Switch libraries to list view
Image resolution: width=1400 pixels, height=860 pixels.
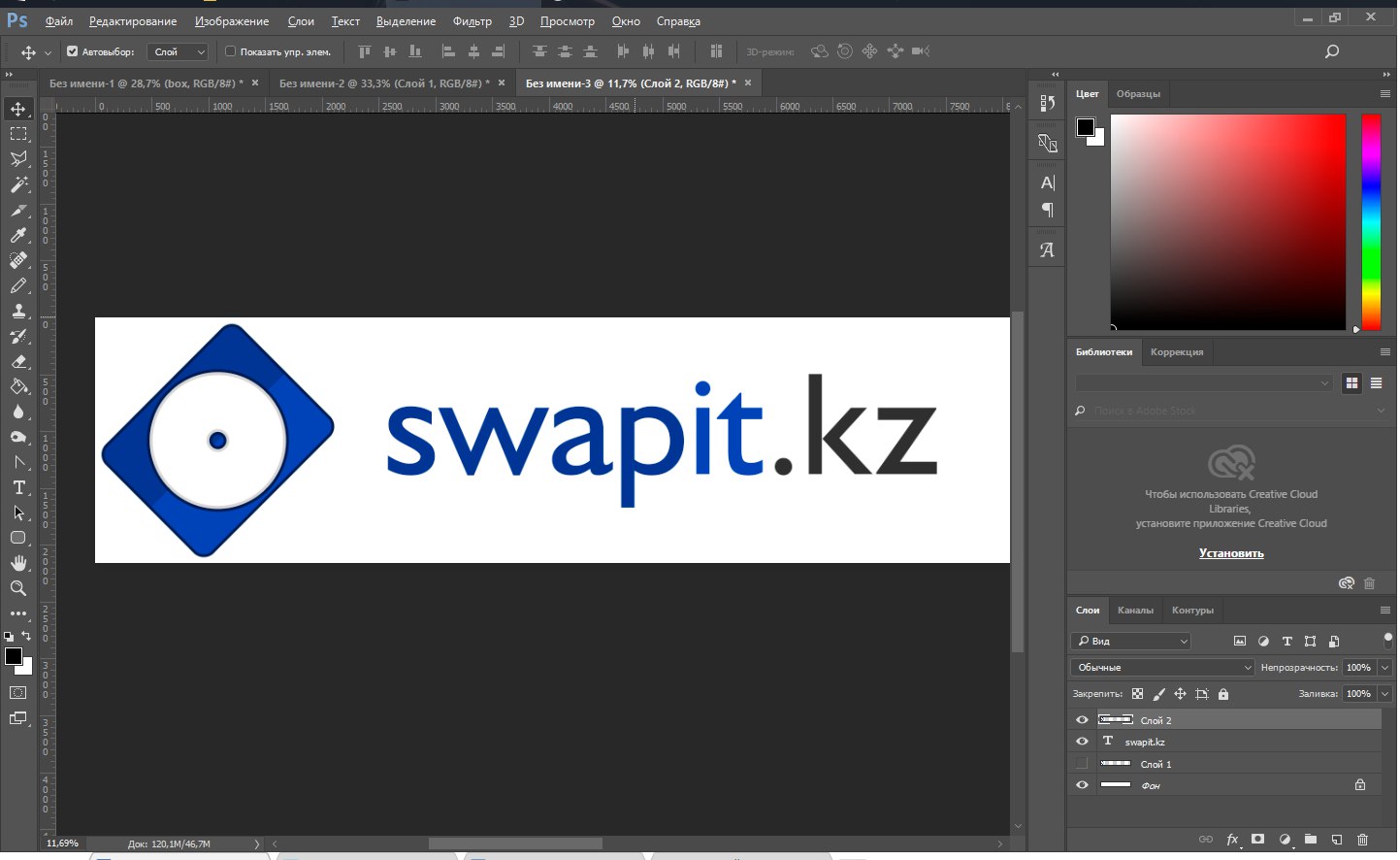tap(1376, 383)
